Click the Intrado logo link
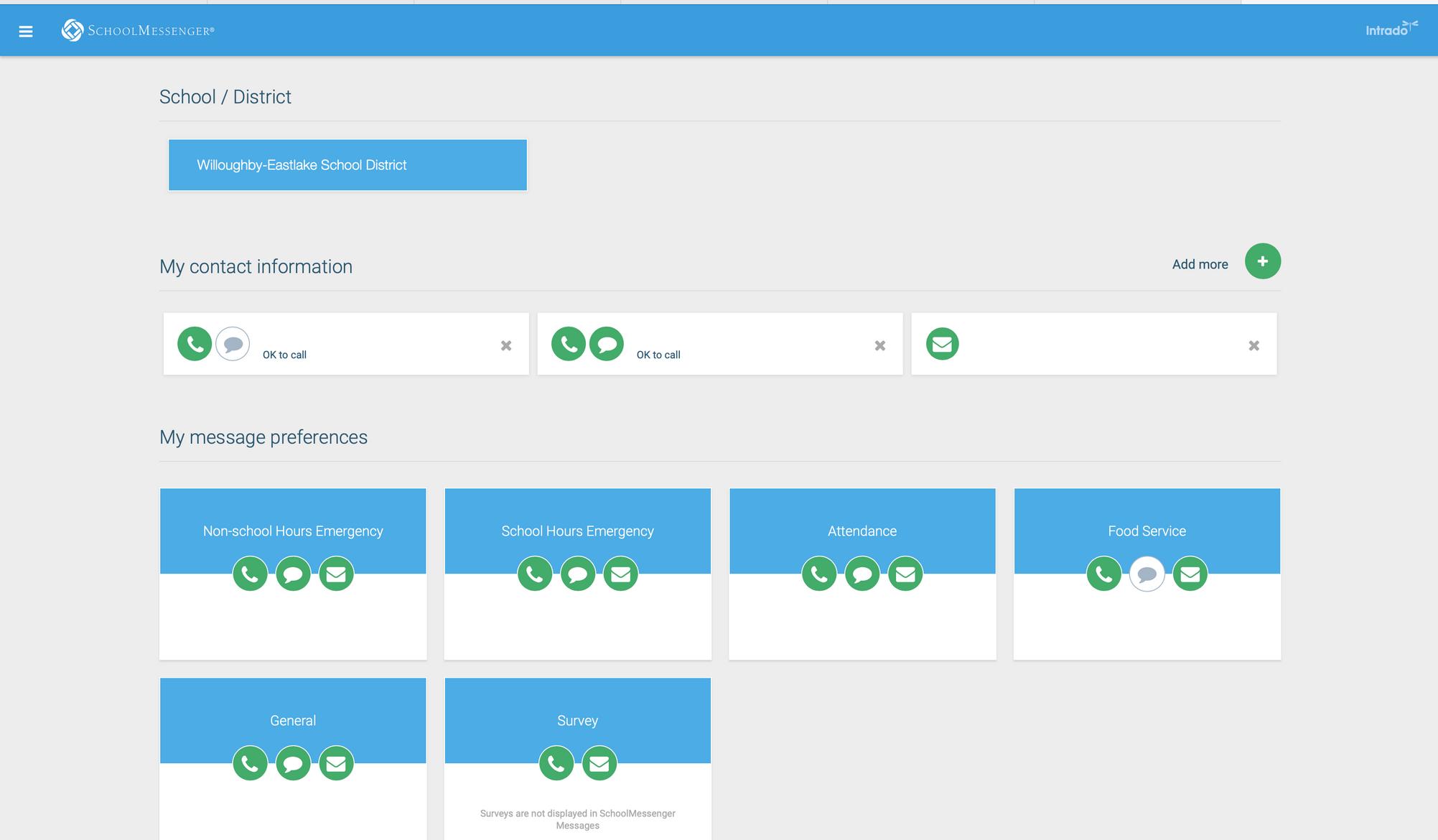The image size is (1438, 840). (1391, 29)
